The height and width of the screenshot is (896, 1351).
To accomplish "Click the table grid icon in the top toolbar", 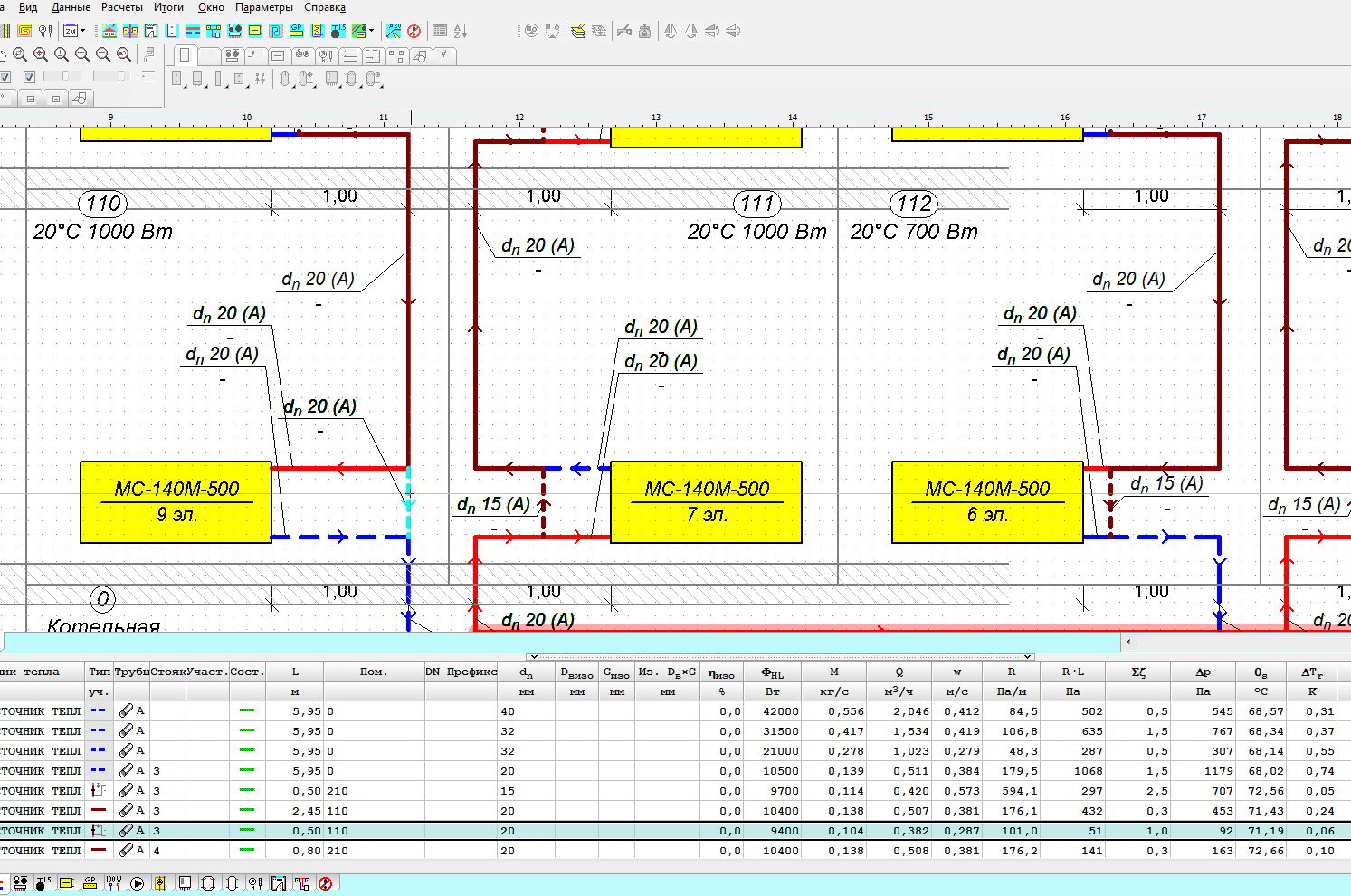I will coord(440,31).
